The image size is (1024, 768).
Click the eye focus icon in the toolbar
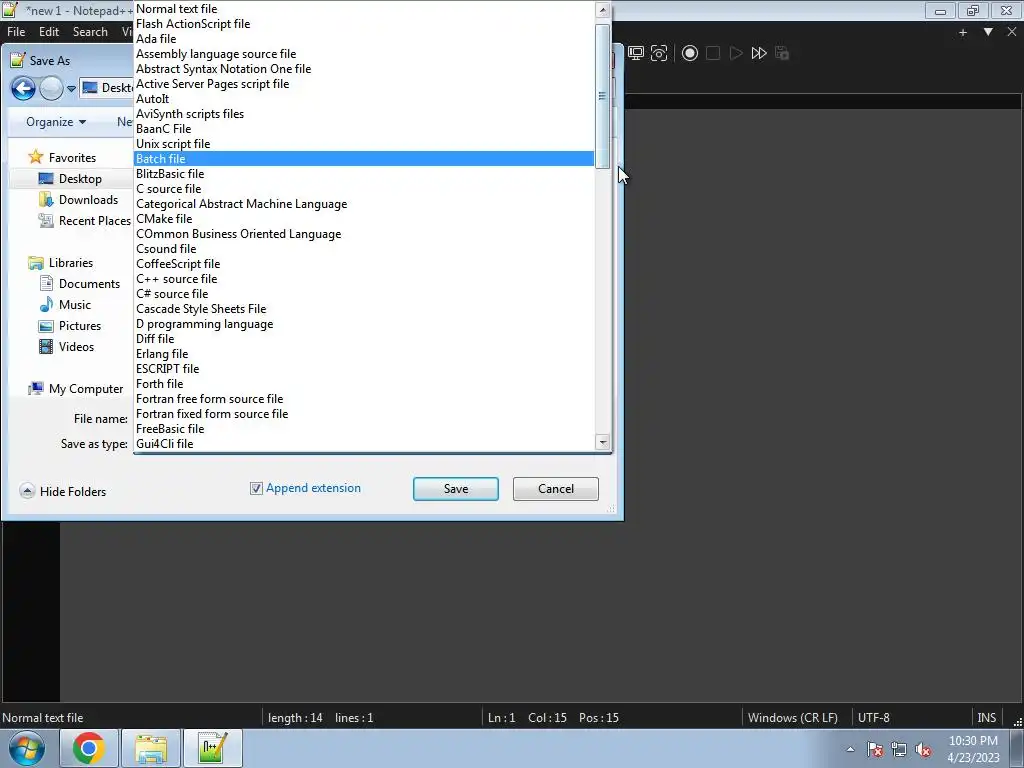coord(659,54)
